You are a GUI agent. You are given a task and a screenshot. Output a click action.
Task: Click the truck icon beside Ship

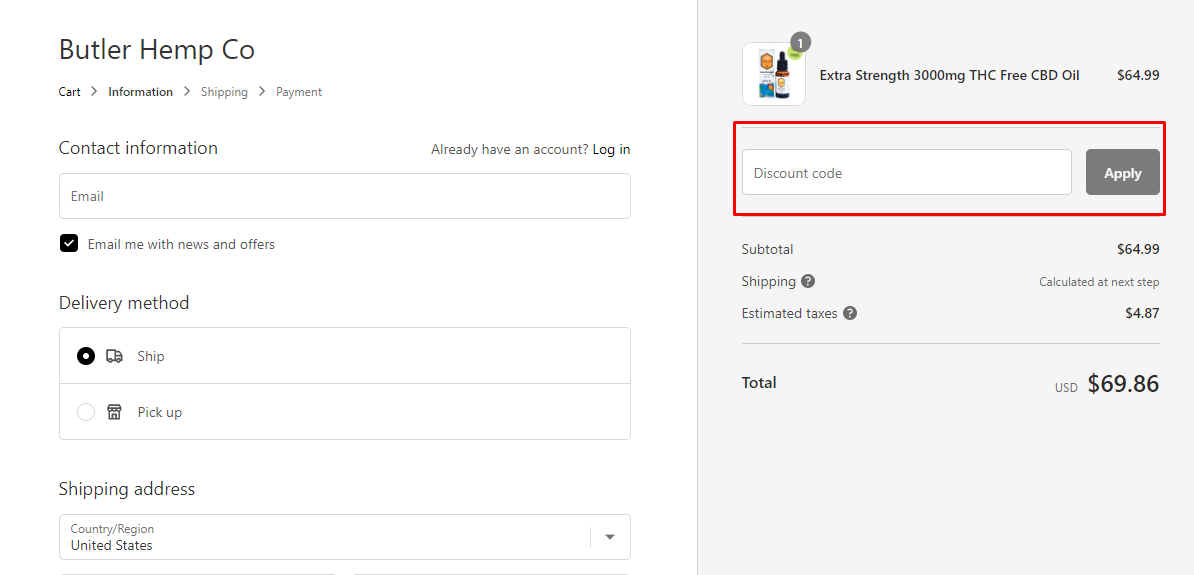point(114,356)
